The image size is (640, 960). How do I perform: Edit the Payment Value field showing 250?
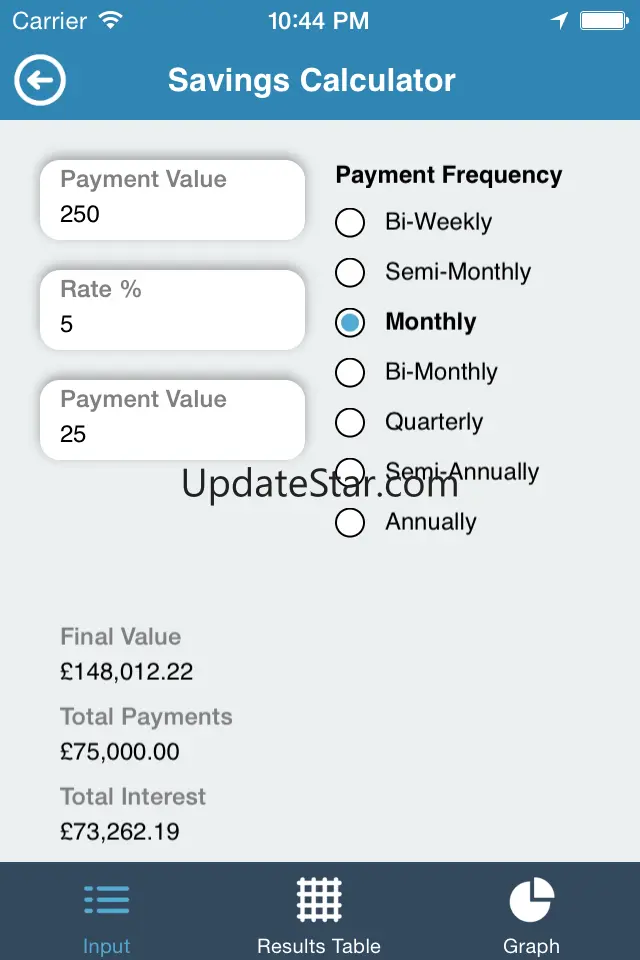tap(172, 200)
